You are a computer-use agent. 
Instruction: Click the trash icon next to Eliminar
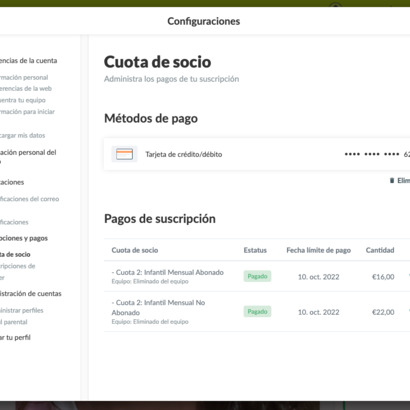point(392,180)
